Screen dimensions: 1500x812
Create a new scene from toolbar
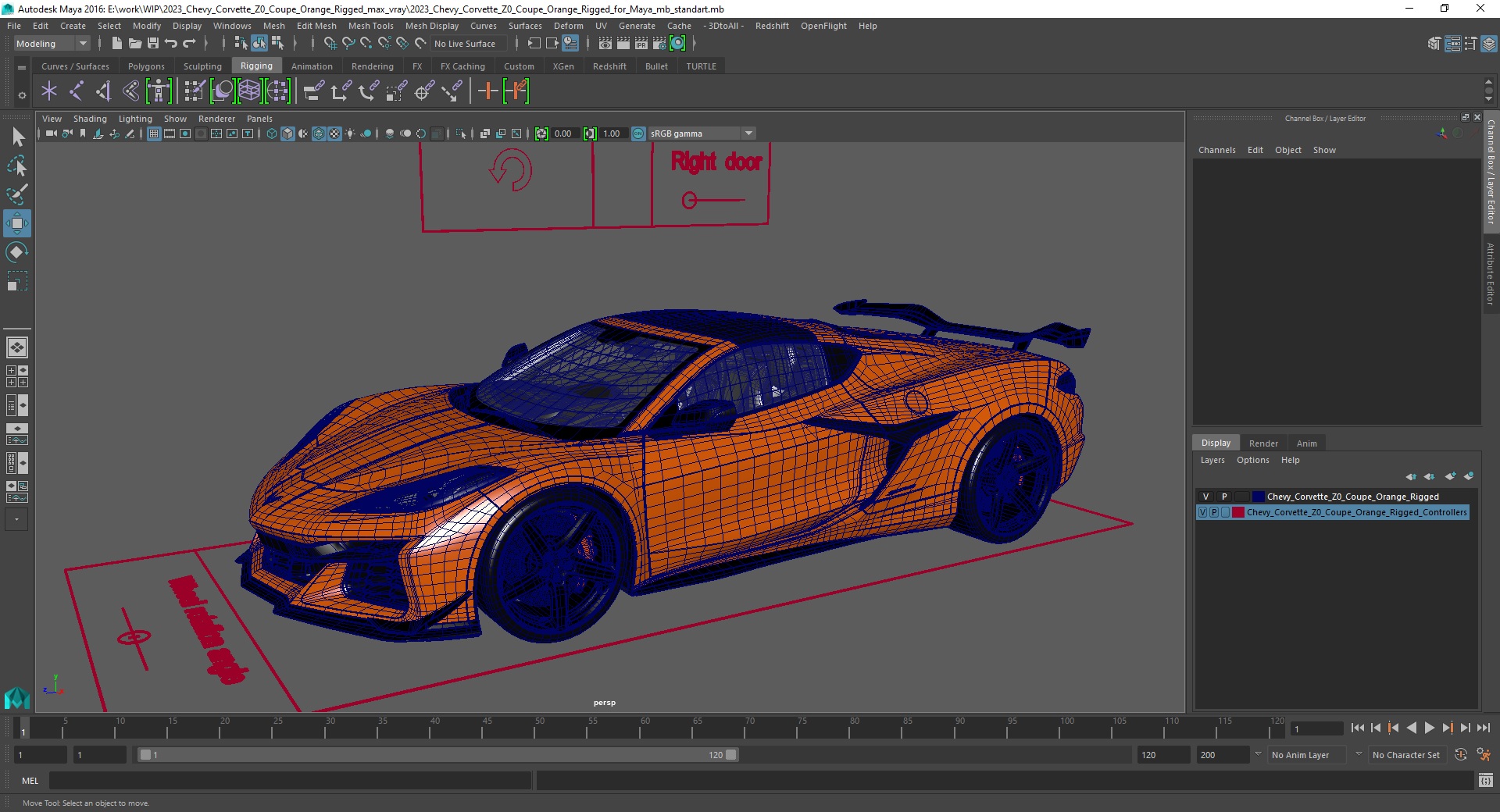click(116, 44)
